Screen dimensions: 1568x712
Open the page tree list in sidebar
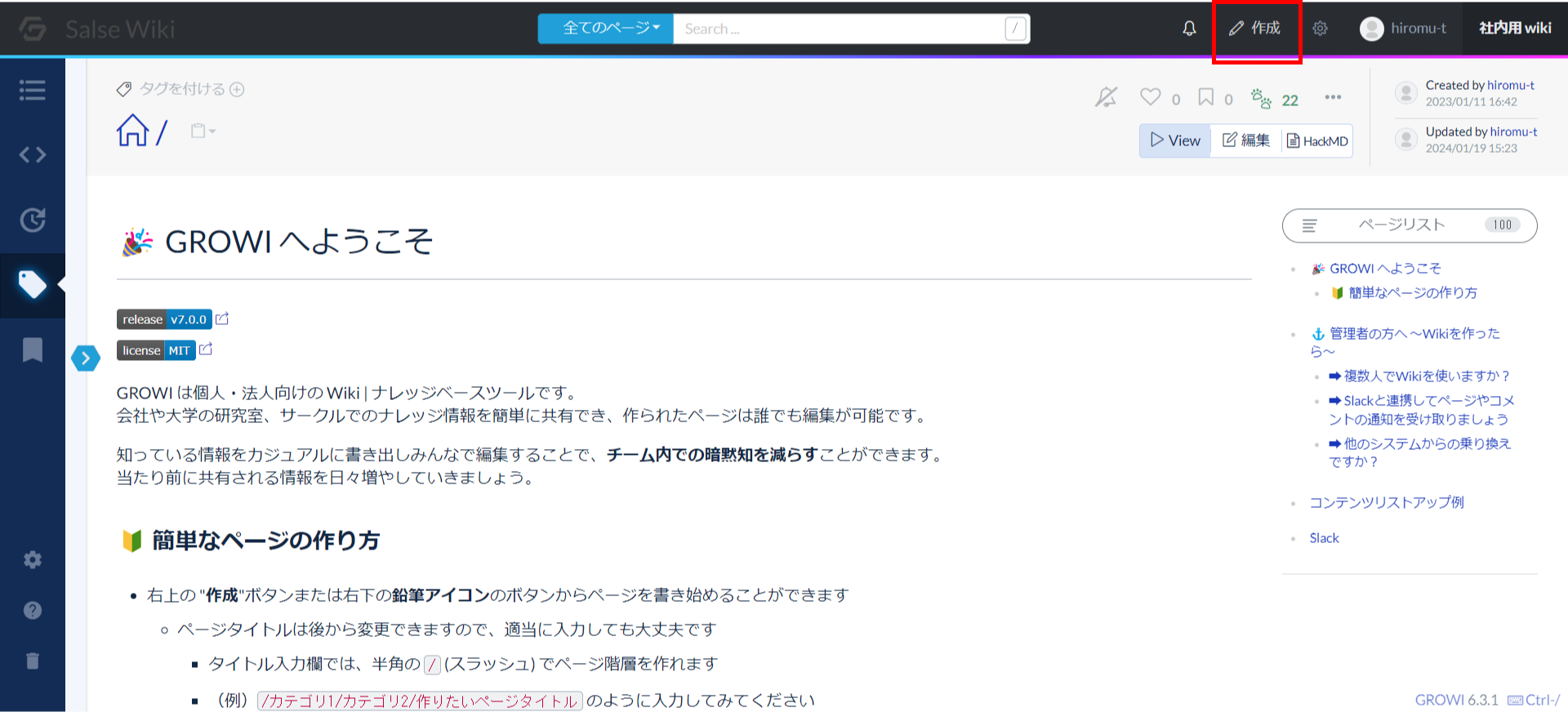pos(33,90)
